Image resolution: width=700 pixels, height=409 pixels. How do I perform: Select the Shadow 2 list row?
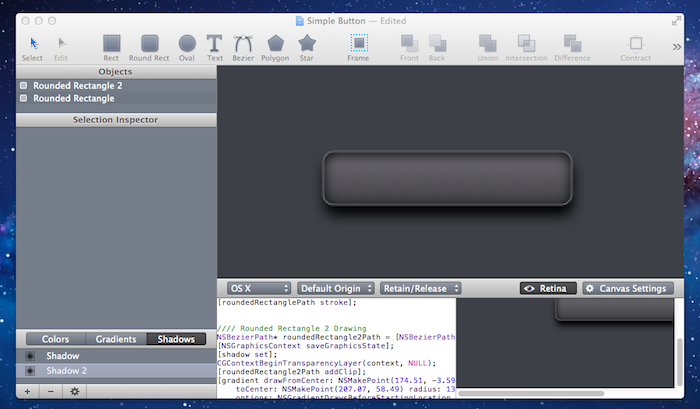pyautogui.click(x=116, y=371)
